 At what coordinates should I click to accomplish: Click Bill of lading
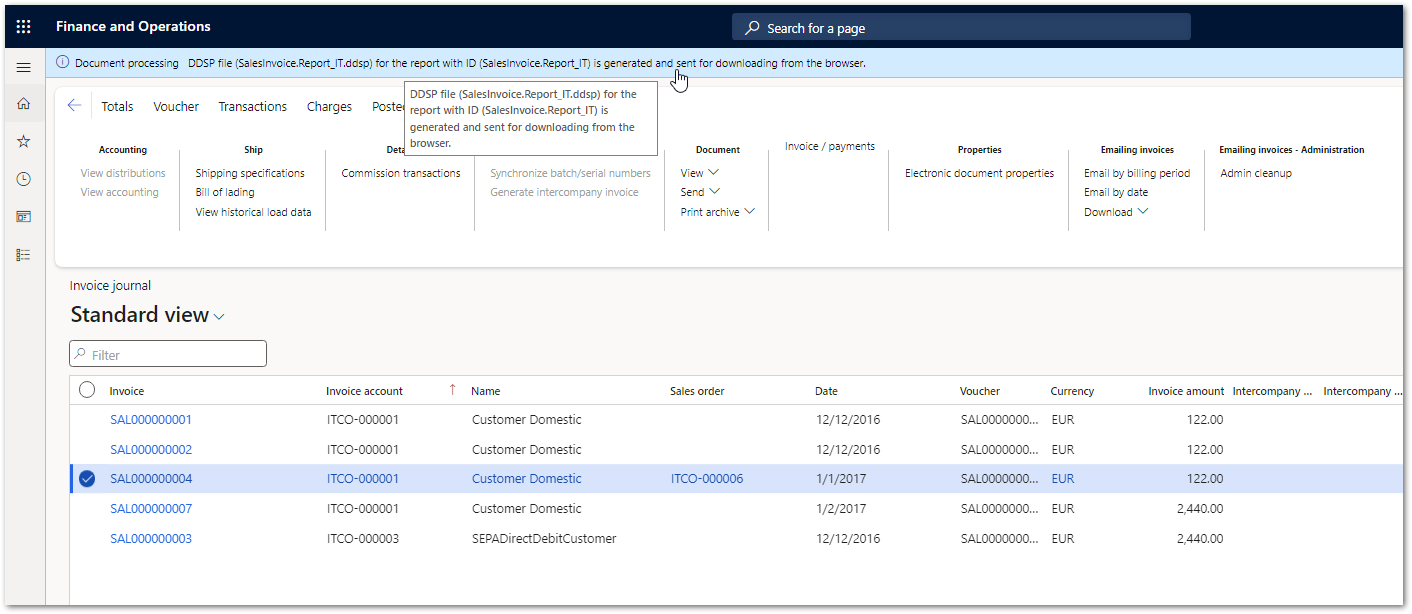click(x=225, y=192)
